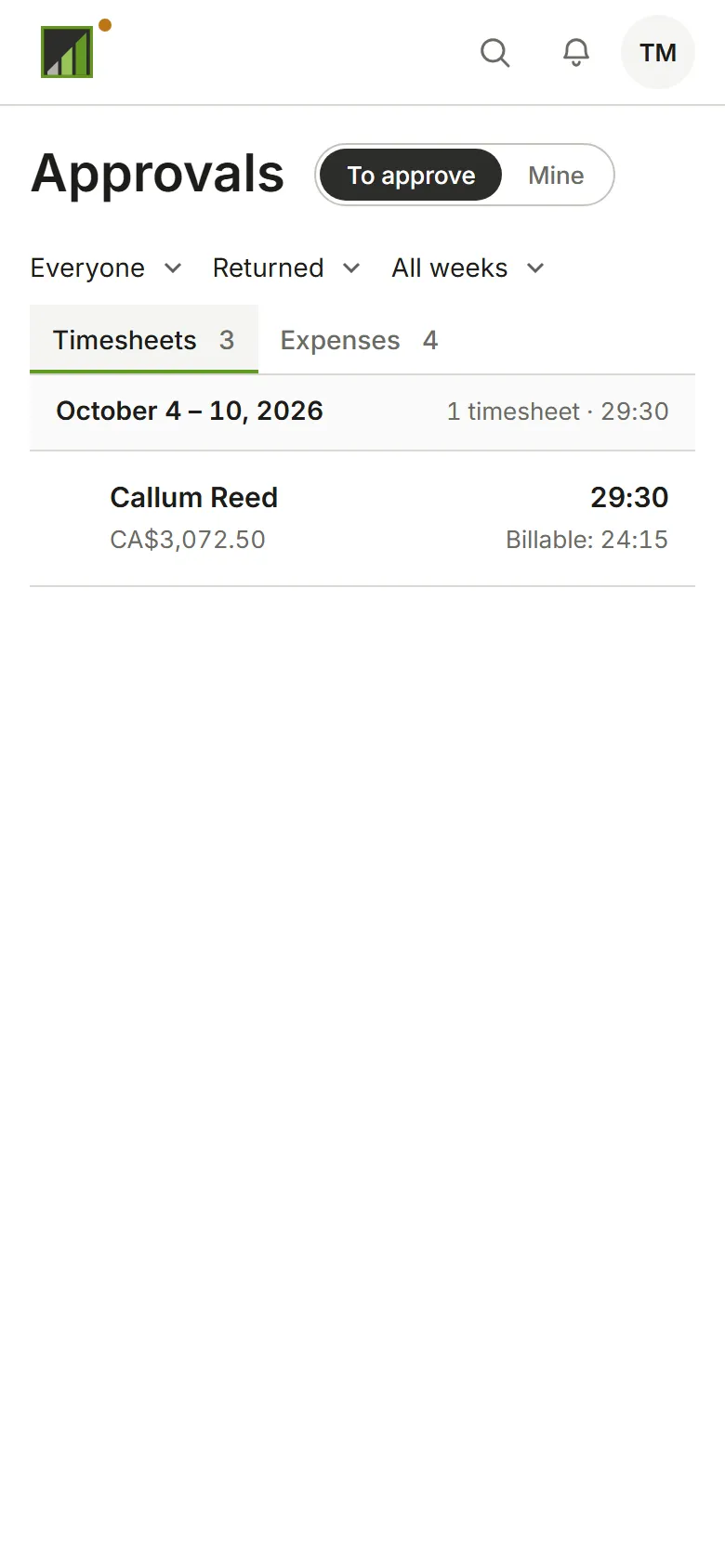Screen dimensions: 725x1568
Task: Click the chevron next to Everyone
Action: (x=173, y=268)
